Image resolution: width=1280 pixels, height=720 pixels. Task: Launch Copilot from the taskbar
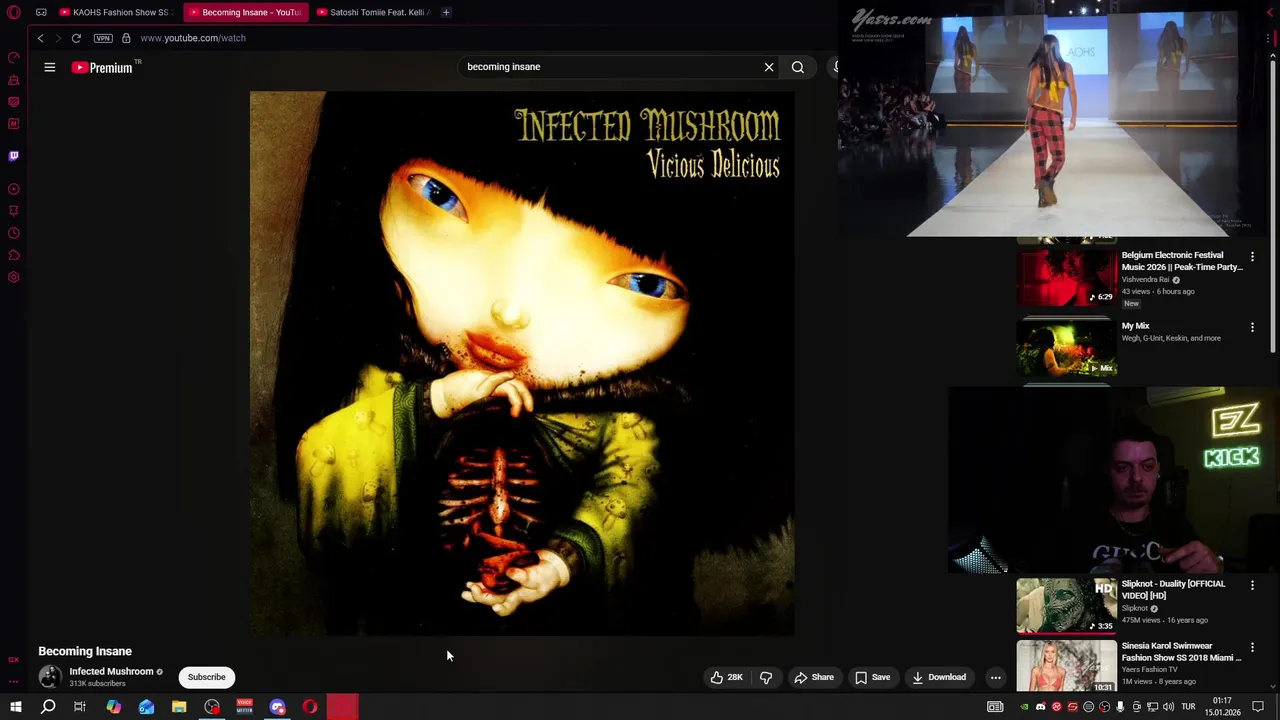[114, 707]
